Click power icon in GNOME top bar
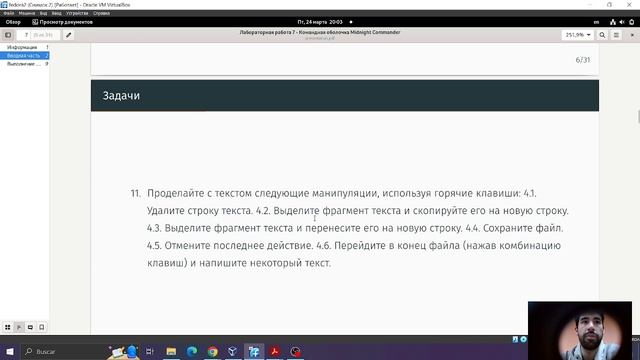 pos(631,22)
